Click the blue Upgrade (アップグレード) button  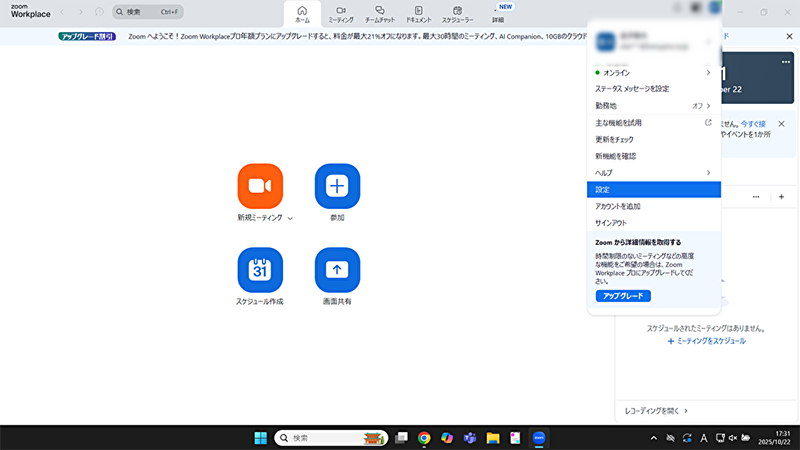pyautogui.click(x=623, y=296)
